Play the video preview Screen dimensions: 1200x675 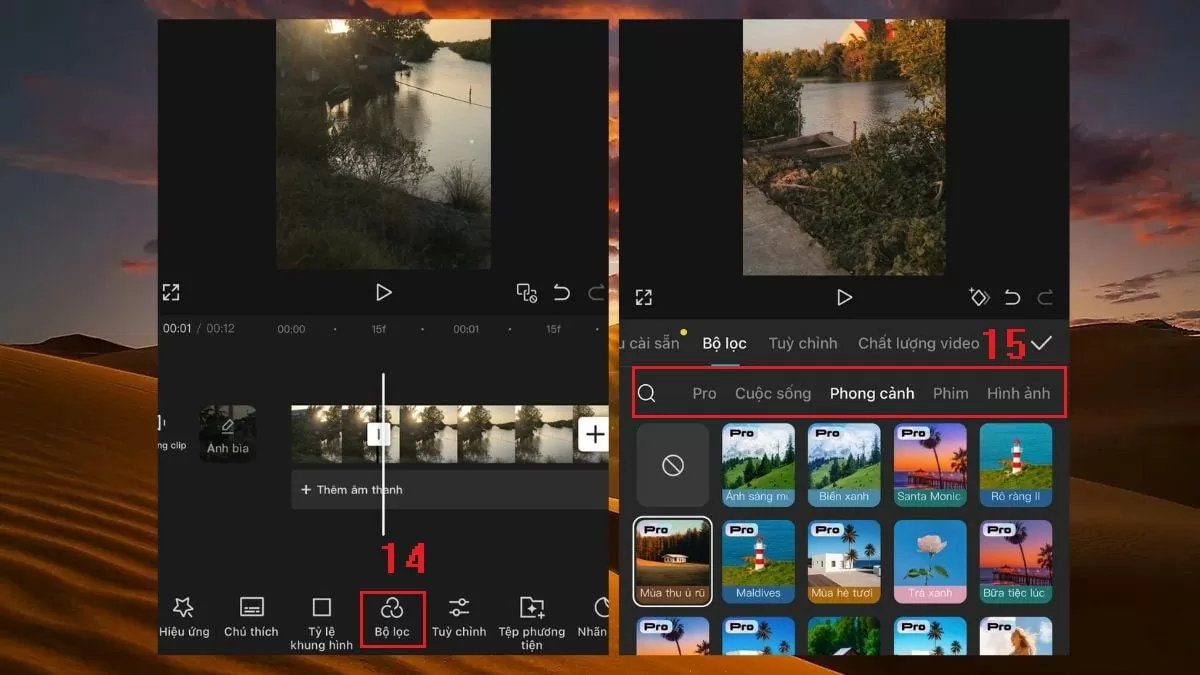click(383, 292)
